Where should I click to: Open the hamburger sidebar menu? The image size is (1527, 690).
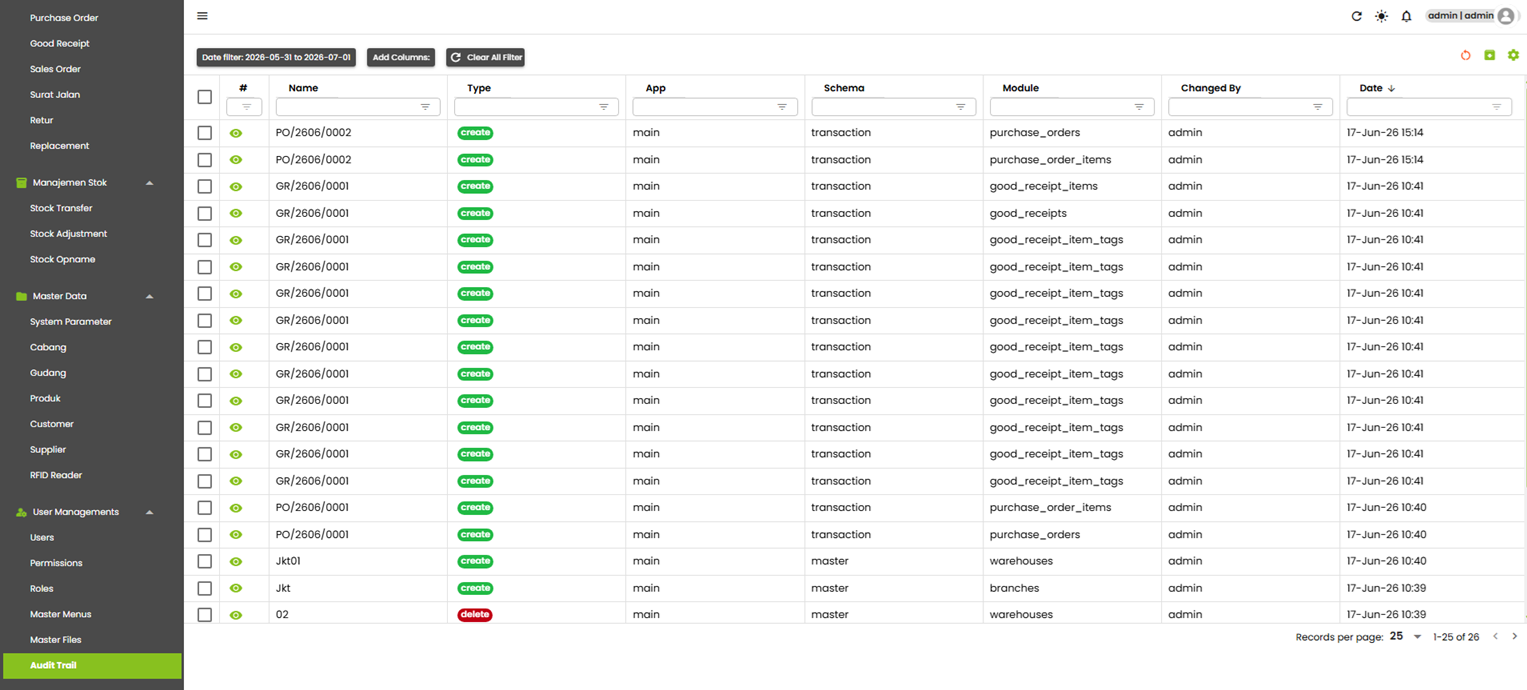click(x=202, y=16)
